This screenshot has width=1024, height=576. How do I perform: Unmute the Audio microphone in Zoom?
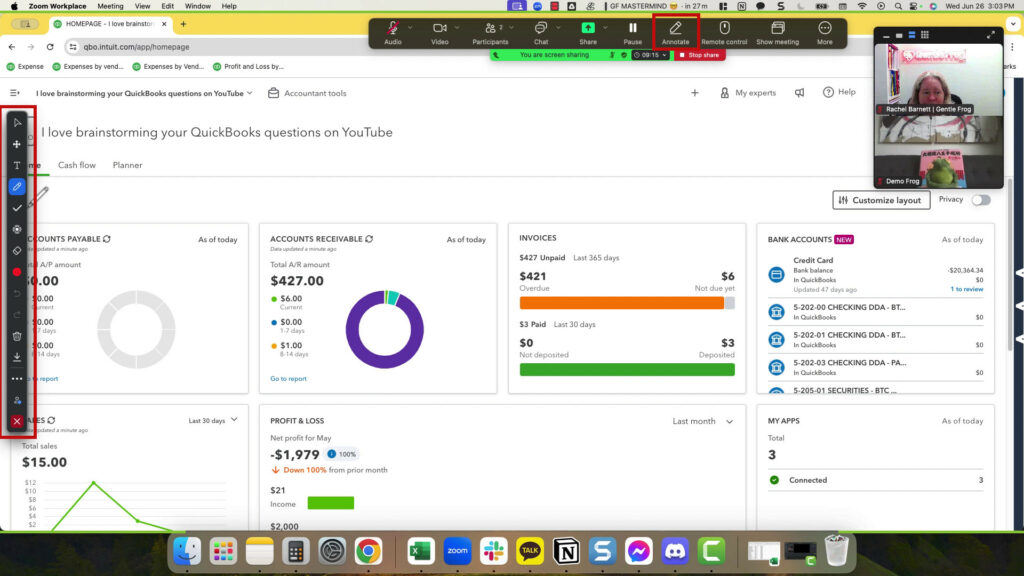(393, 32)
